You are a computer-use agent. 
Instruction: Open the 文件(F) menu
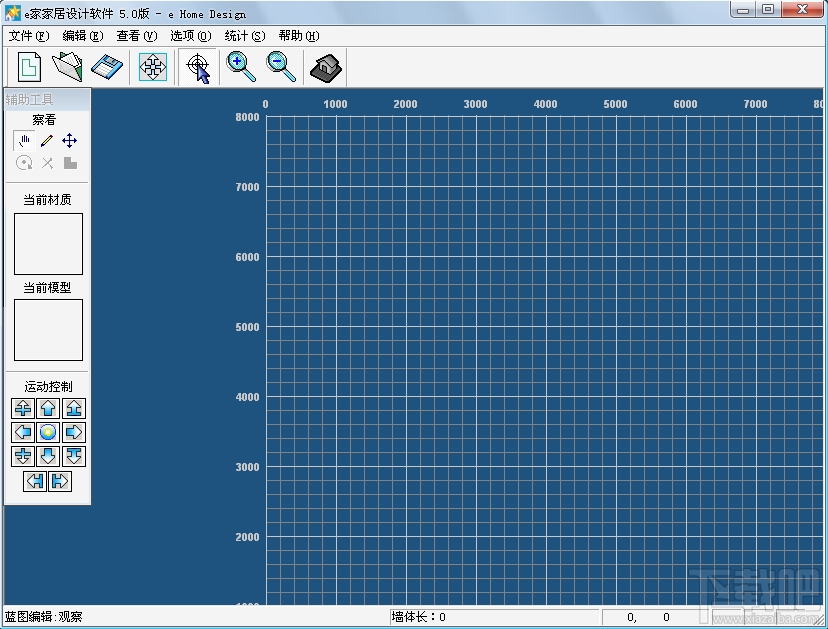pos(29,36)
